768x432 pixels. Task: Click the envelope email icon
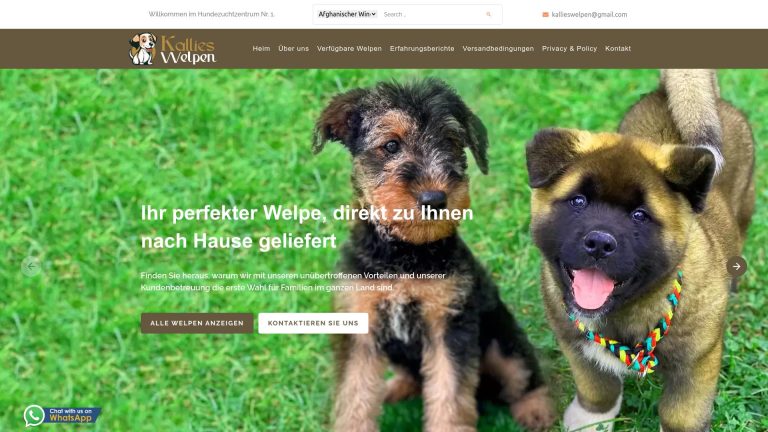[545, 15]
